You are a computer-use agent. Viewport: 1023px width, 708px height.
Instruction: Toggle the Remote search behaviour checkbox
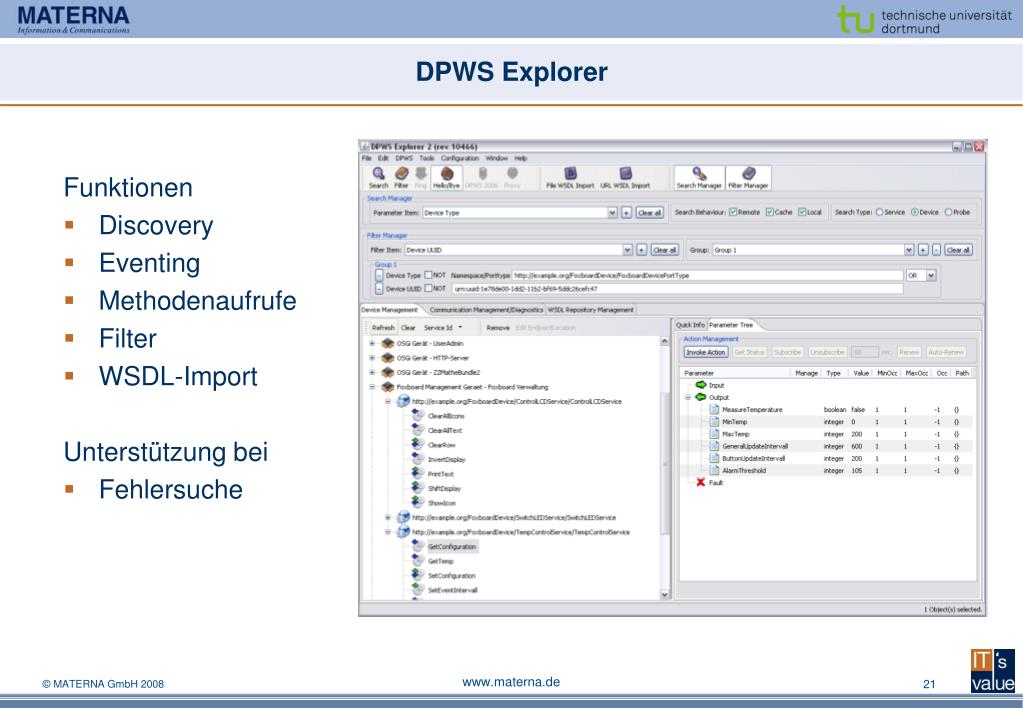coord(733,212)
